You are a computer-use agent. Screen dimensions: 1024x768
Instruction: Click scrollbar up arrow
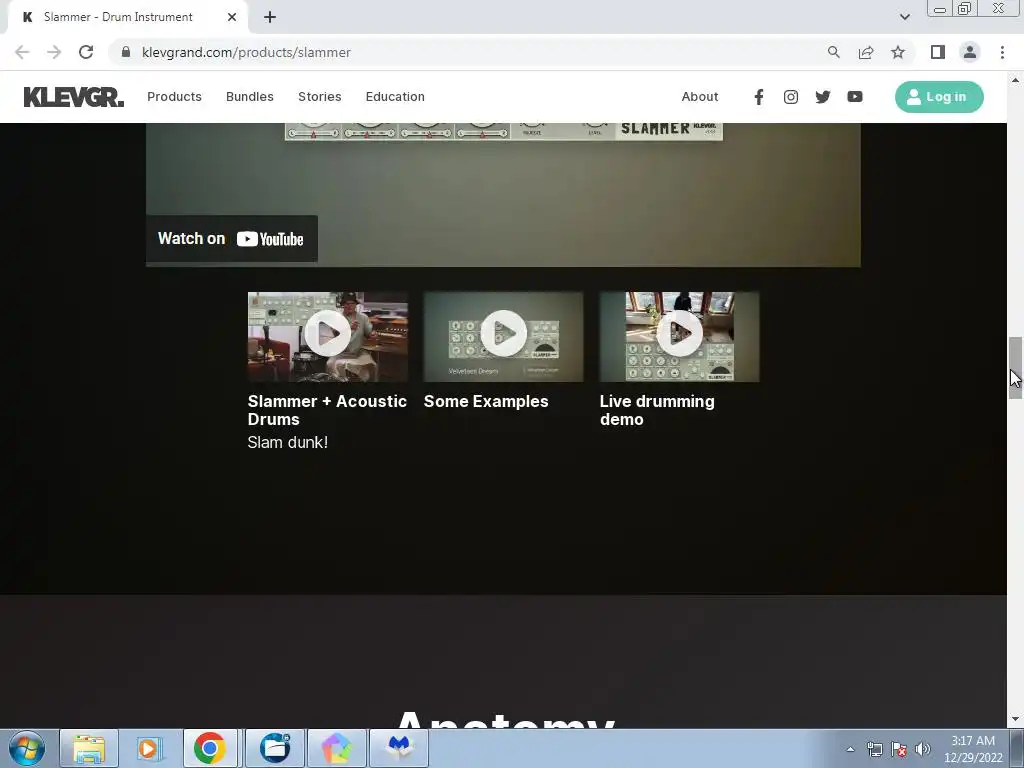pyautogui.click(x=1015, y=80)
